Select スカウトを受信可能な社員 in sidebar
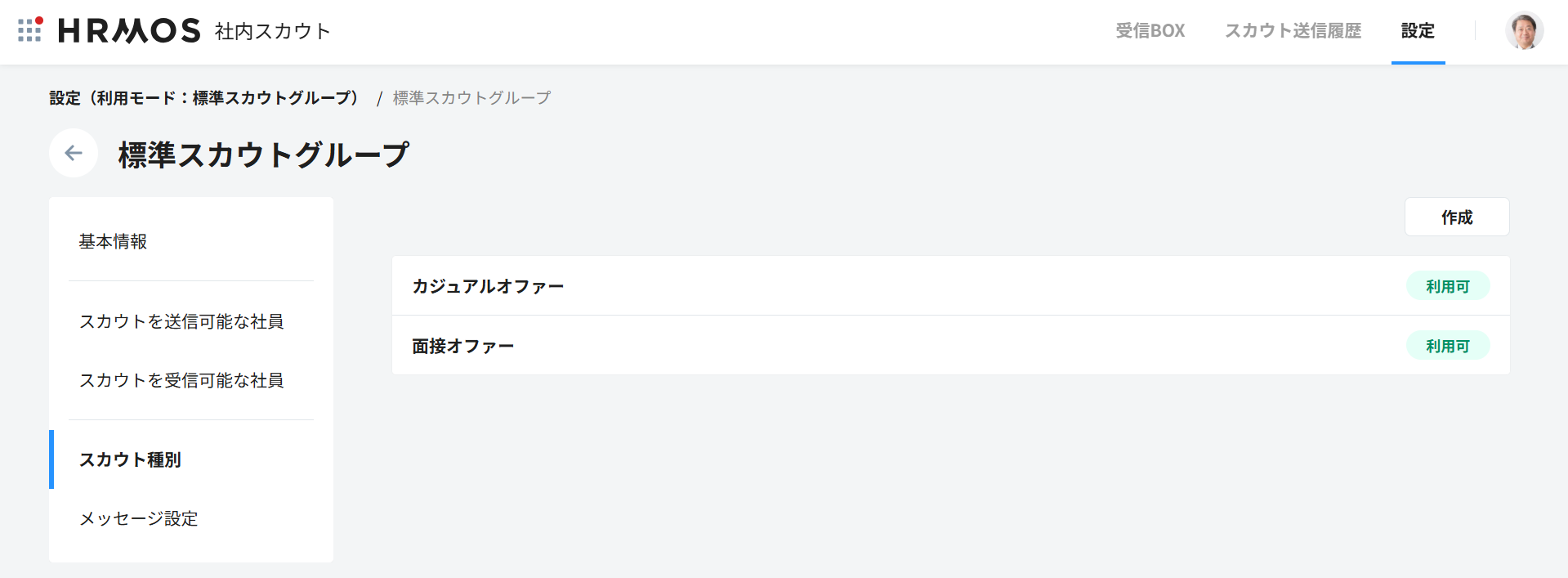 click(181, 380)
